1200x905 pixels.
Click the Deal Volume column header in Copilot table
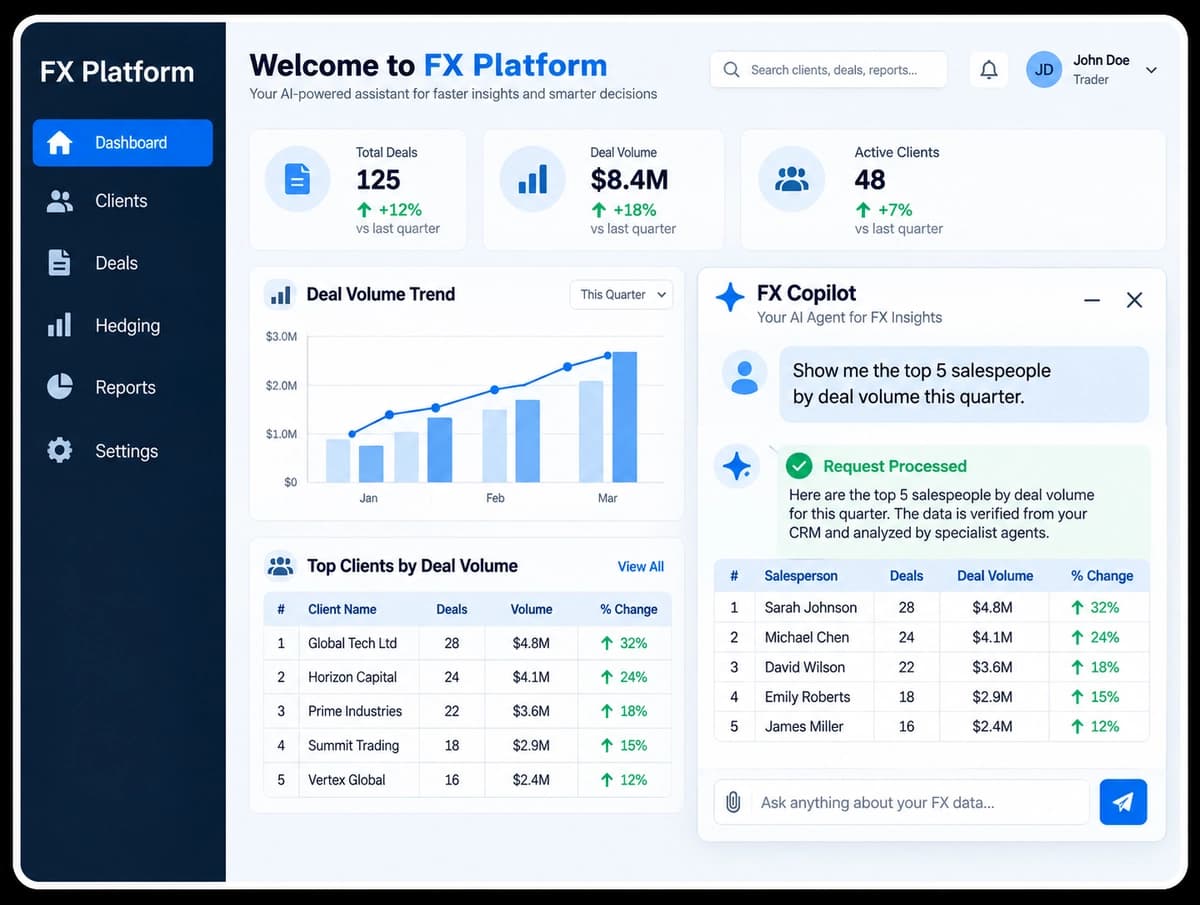tap(995, 576)
